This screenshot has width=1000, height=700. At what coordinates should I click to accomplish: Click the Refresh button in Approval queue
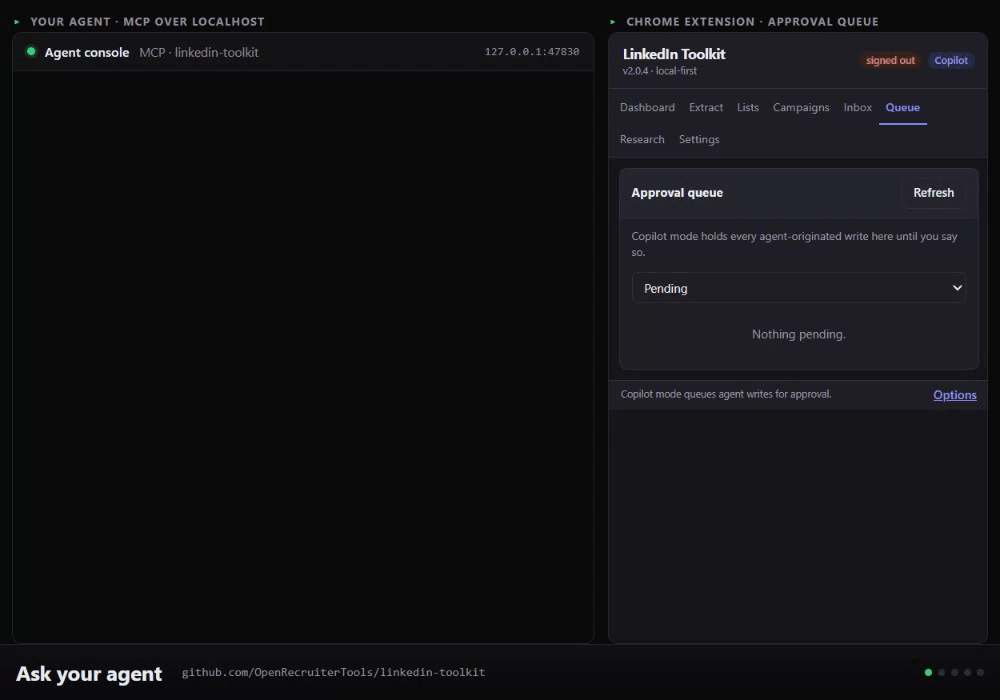point(933,193)
